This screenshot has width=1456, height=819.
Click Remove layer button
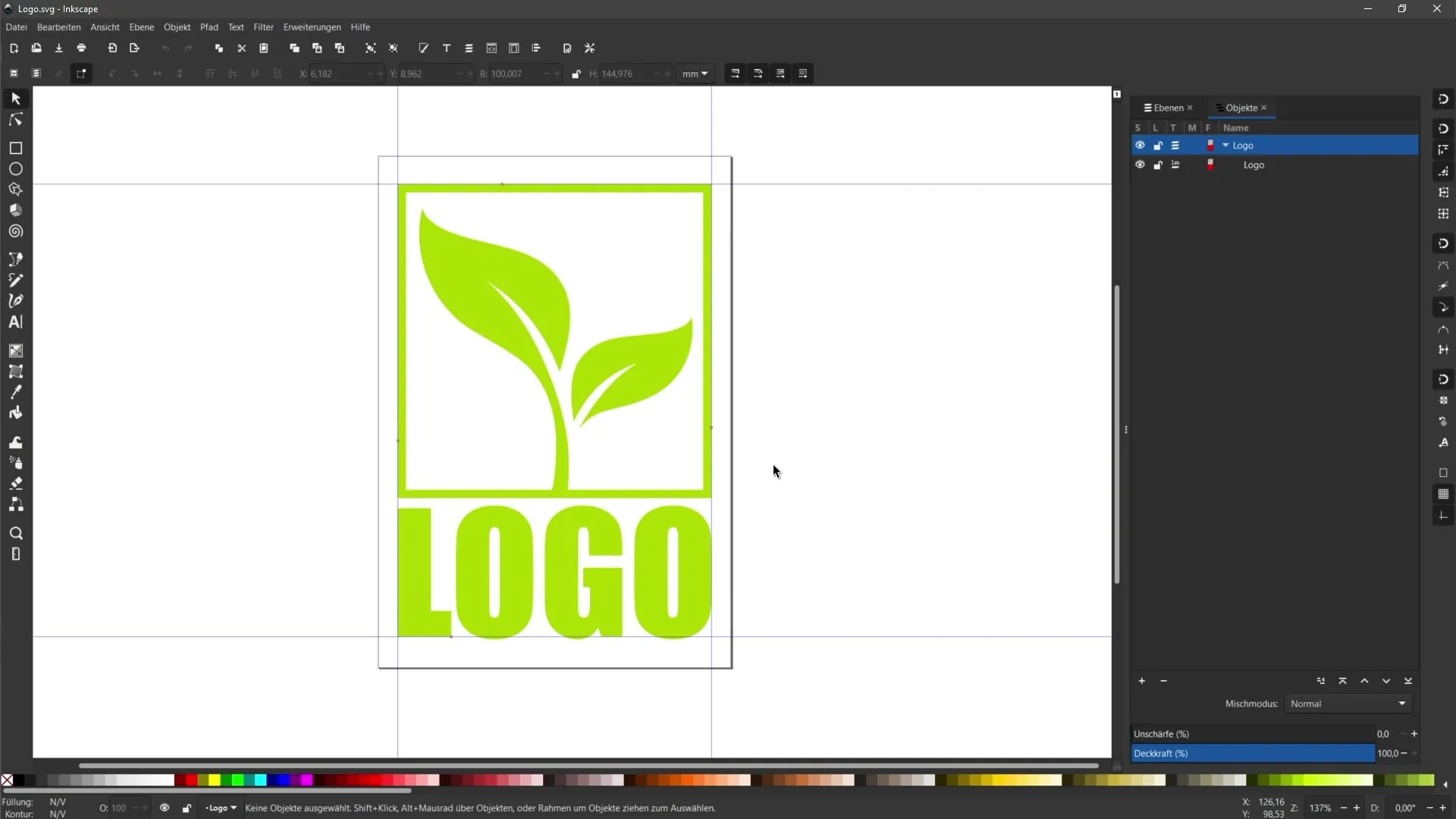tap(1164, 681)
